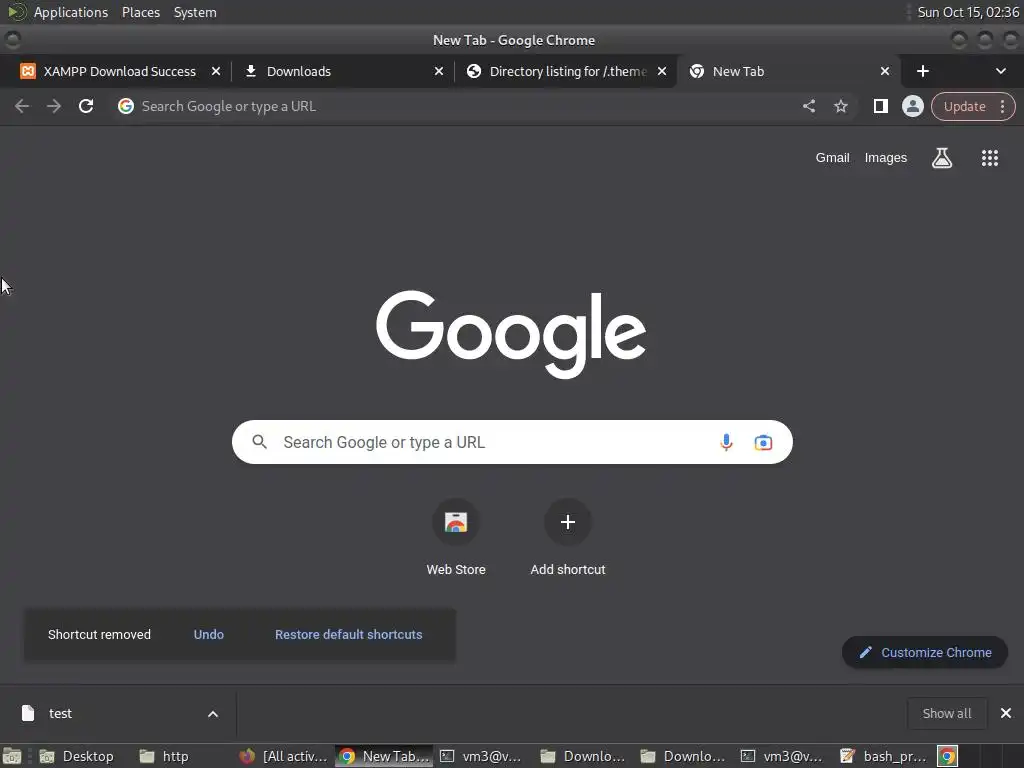The image size is (1024, 768).
Task: Show all downloads
Action: pos(946,713)
